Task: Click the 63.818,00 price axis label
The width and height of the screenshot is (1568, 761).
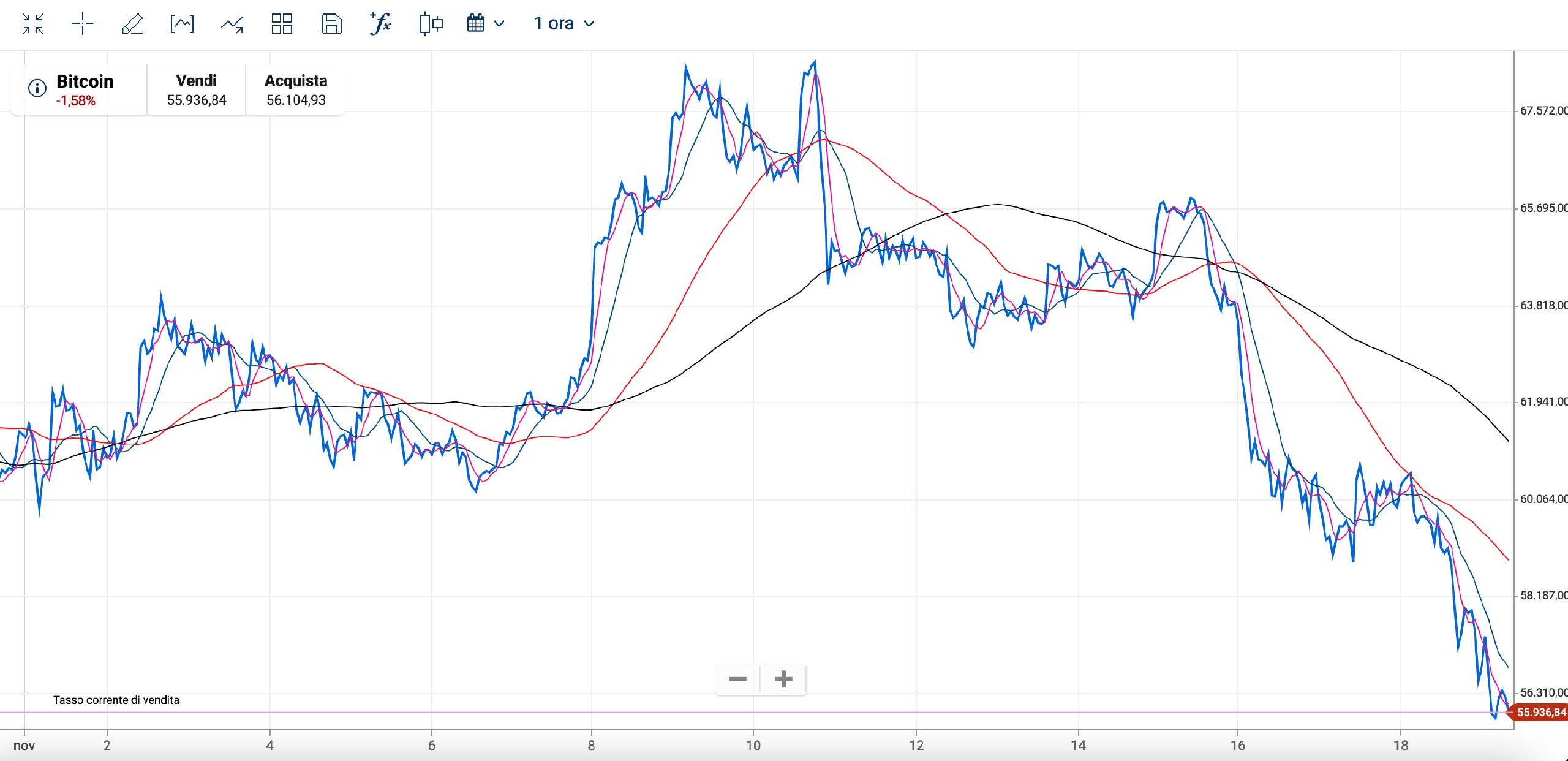Action: click(x=1543, y=306)
